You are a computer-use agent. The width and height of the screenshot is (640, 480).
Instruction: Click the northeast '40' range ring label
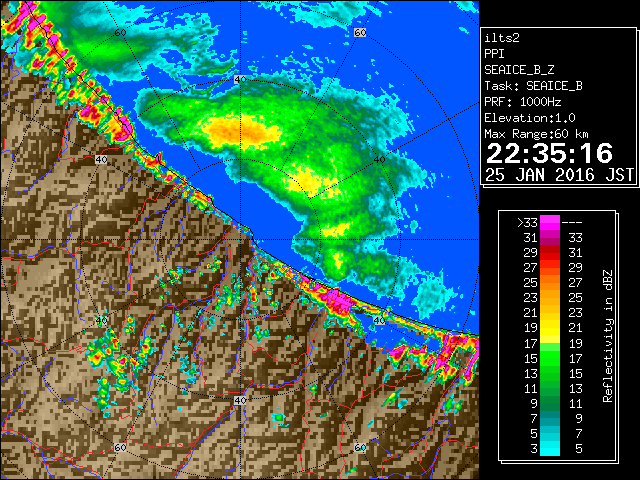coord(379,160)
